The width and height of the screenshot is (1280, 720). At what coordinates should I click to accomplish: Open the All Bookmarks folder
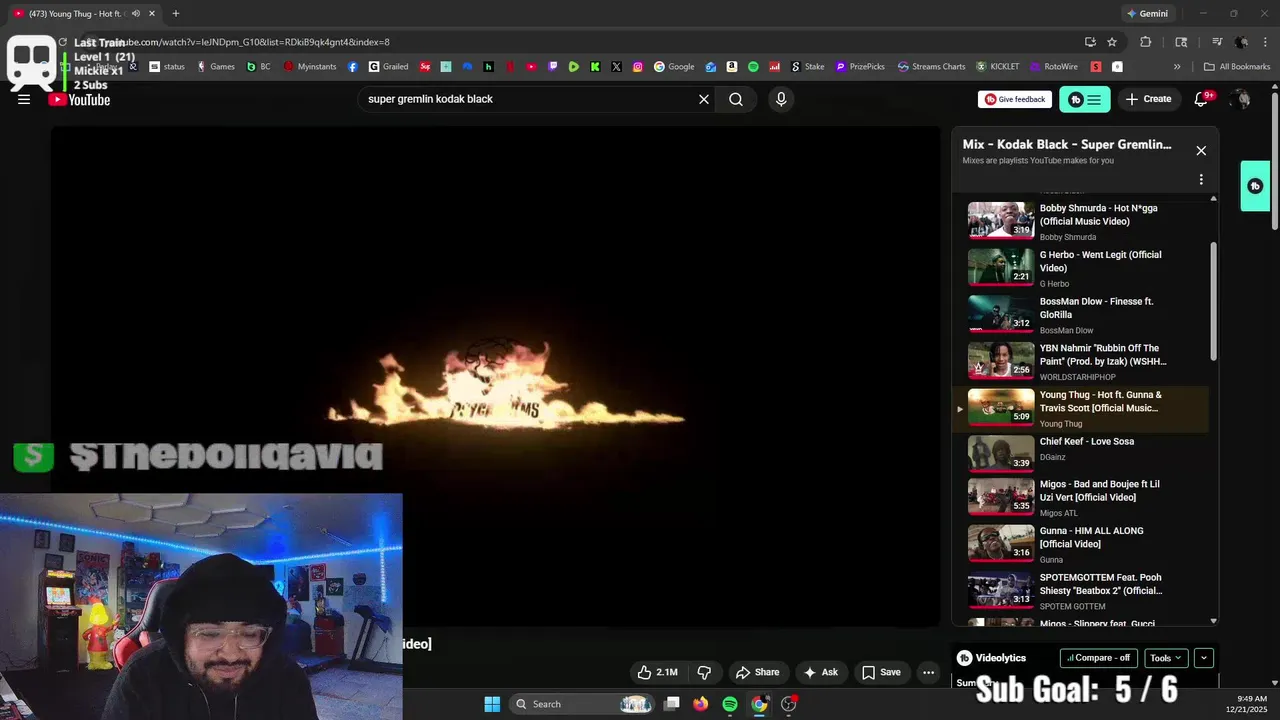coord(1237,67)
